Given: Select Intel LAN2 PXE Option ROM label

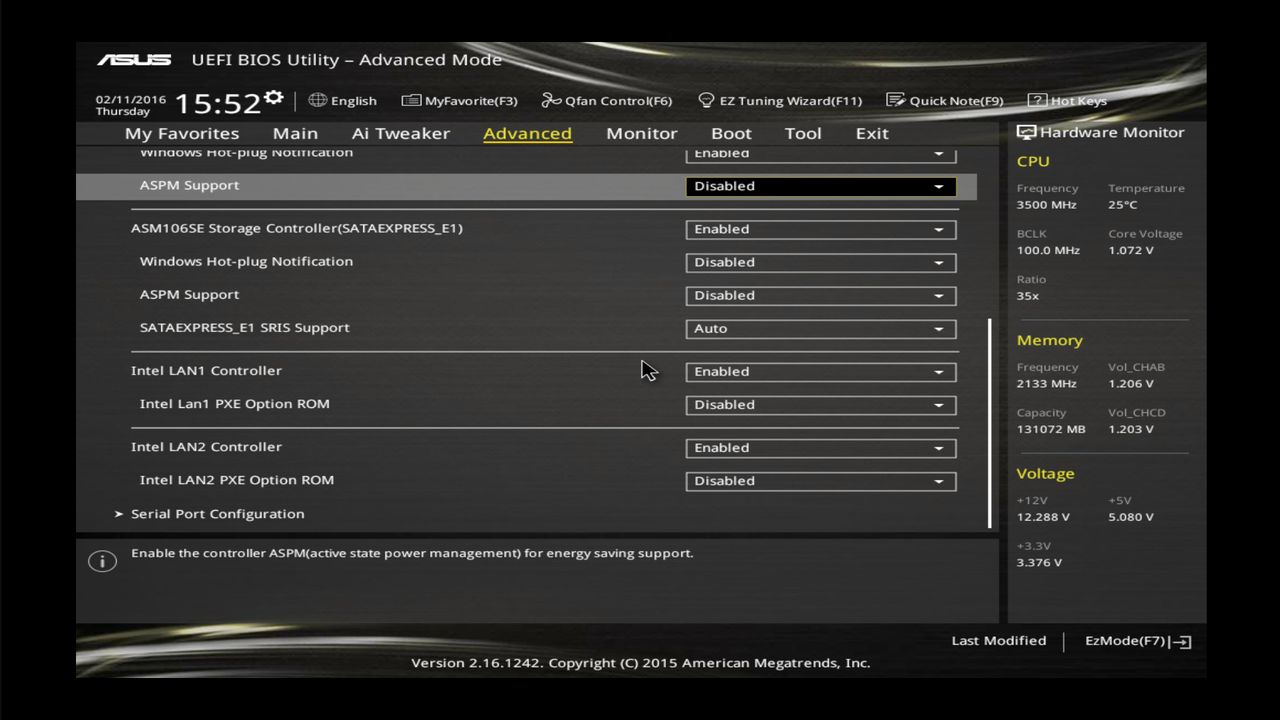Looking at the screenshot, I should [237, 480].
